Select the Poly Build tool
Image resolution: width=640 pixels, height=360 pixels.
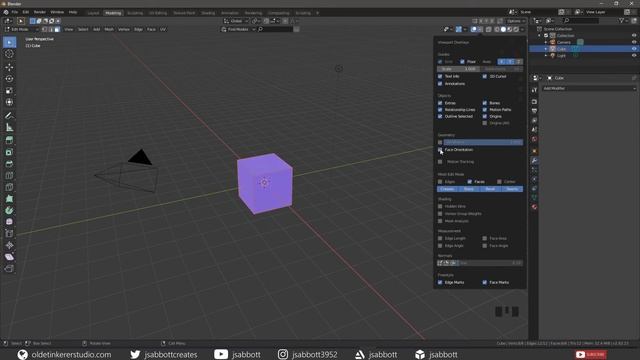(9, 199)
